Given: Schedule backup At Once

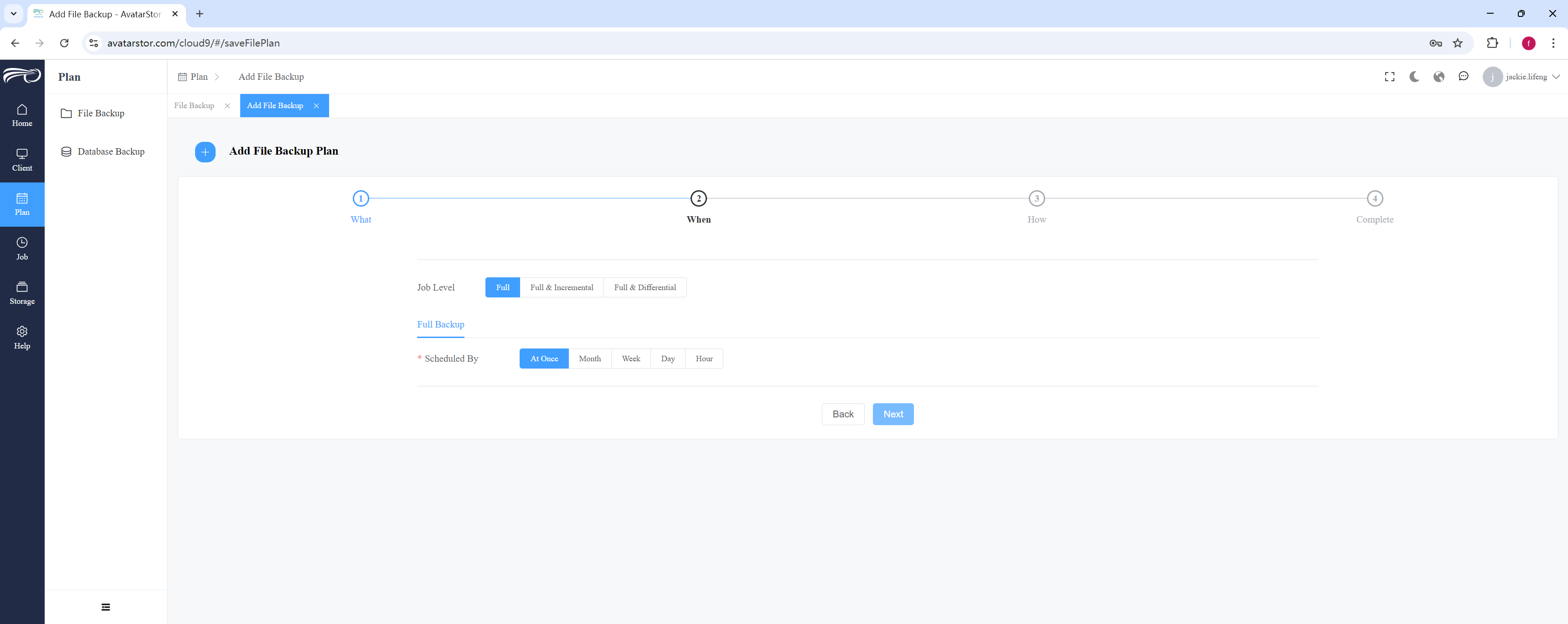Looking at the screenshot, I should tap(544, 359).
